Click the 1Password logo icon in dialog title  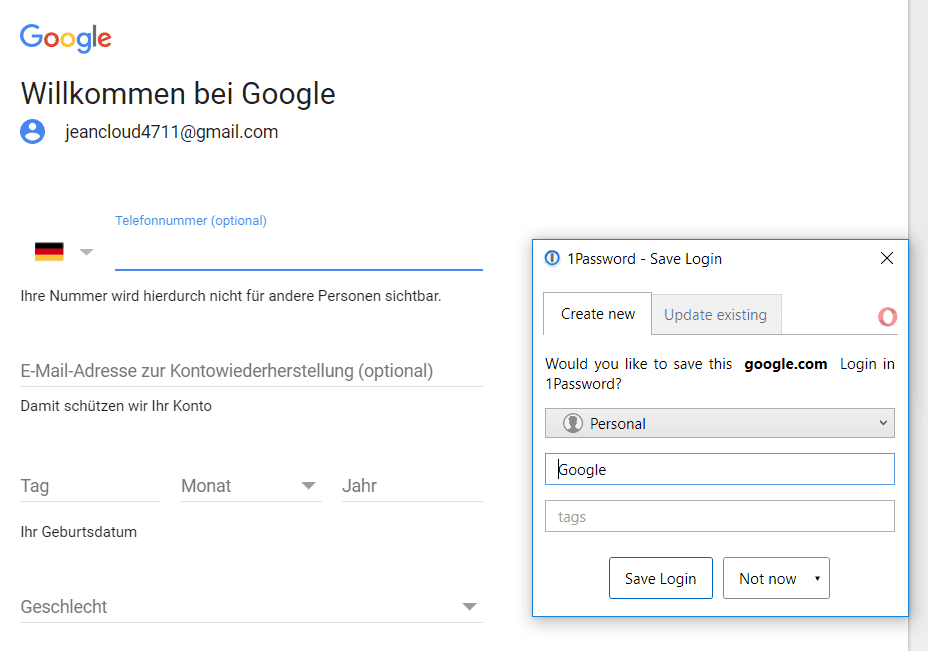pos(552,258)
